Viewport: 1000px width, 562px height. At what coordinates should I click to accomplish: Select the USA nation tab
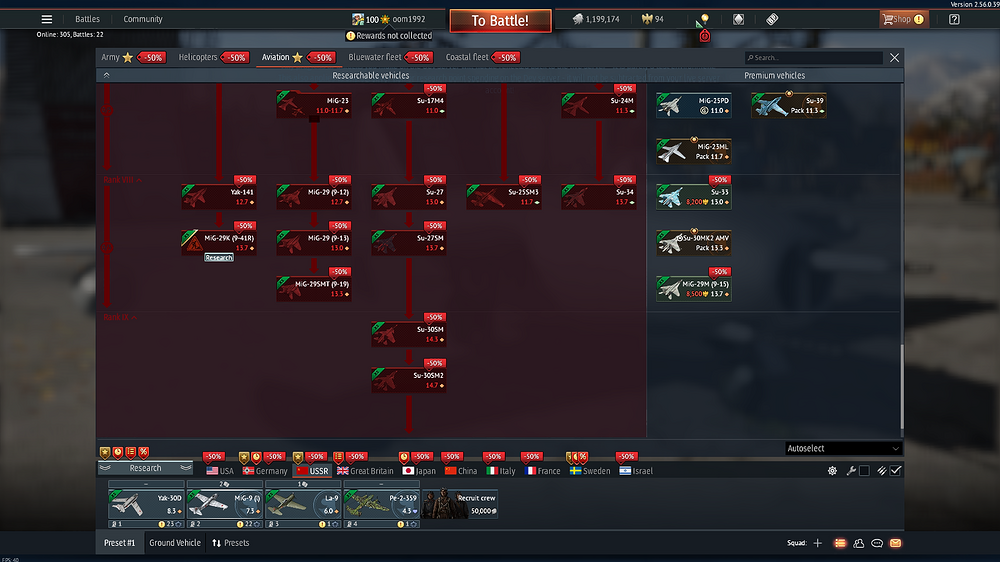[x=220, y=471]
